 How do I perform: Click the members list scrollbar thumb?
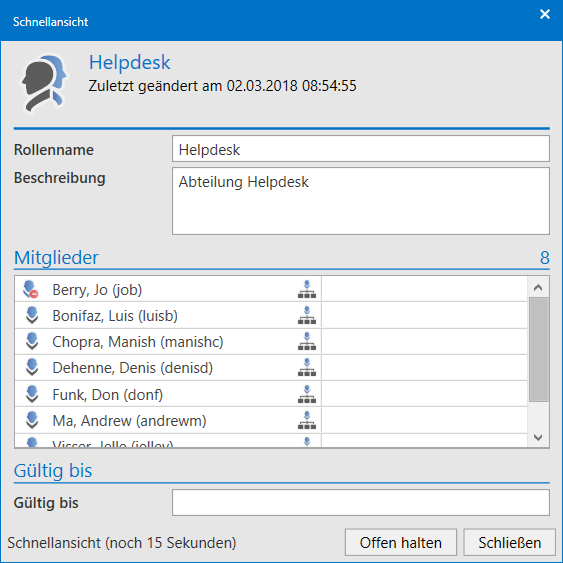tap(538, 349)
